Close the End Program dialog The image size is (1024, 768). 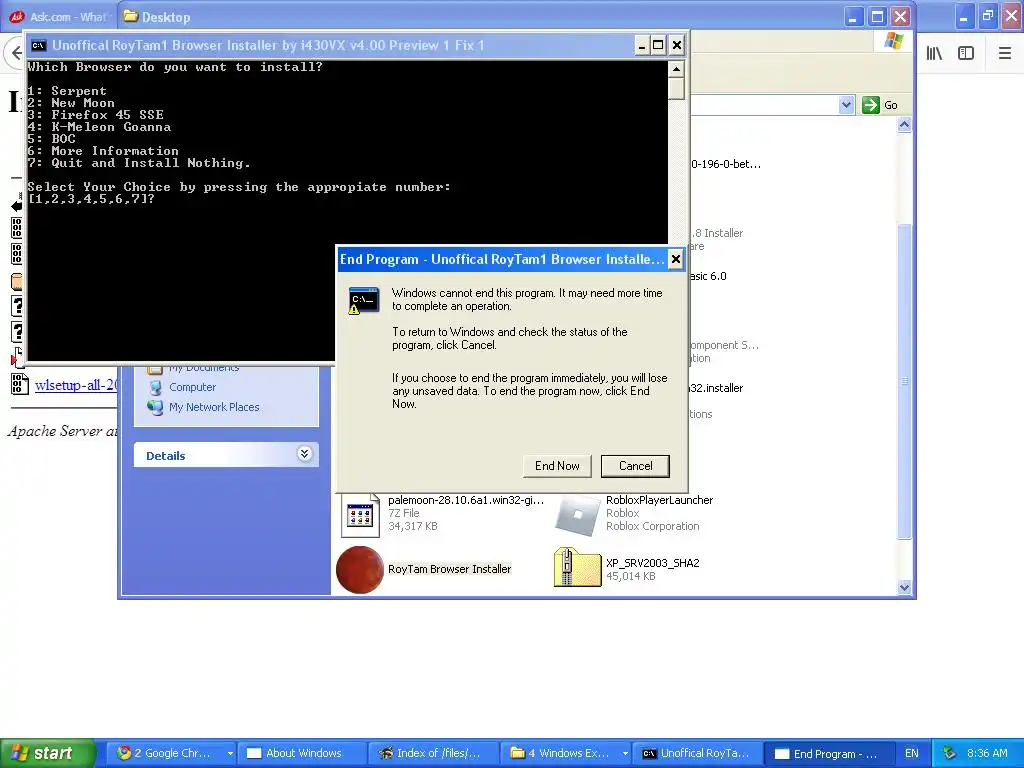(x=676, y=259)
